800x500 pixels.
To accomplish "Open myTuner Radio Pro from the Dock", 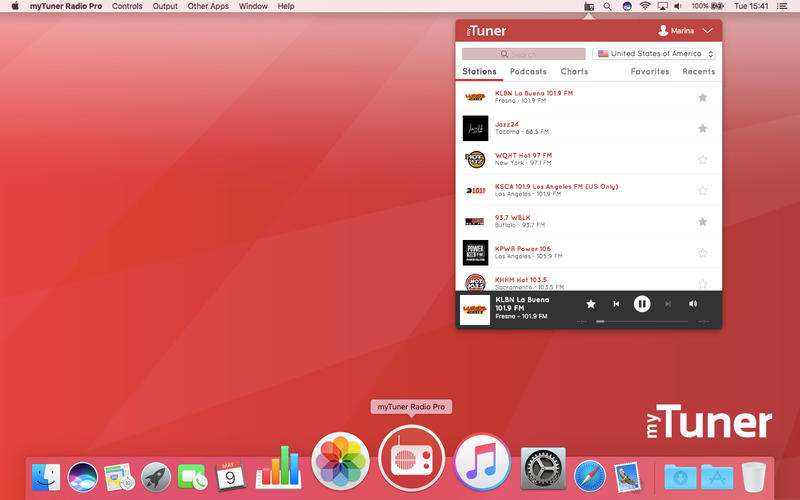I will pyautogui.click(x=411, y=458).
